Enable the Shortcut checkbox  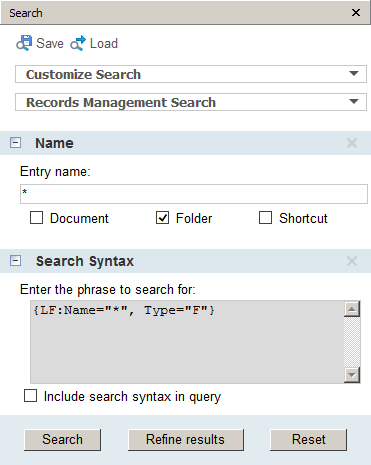point(265,218)
